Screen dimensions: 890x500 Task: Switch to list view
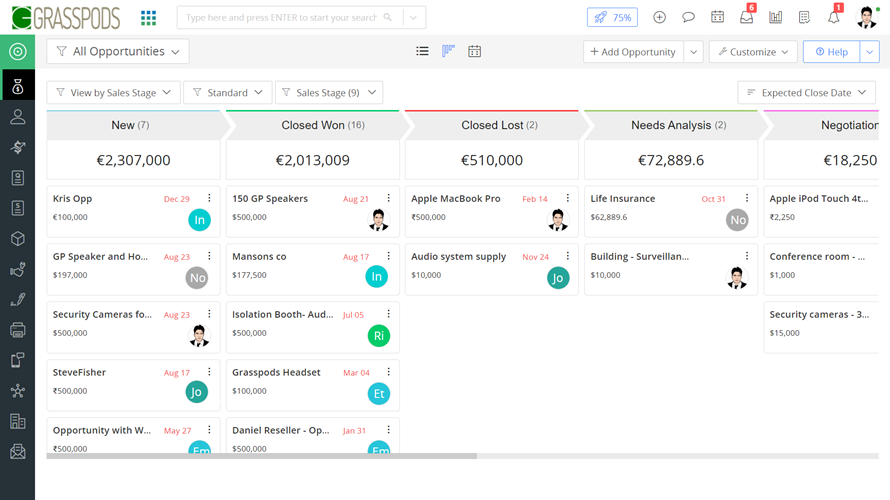(x=422, y=51)
